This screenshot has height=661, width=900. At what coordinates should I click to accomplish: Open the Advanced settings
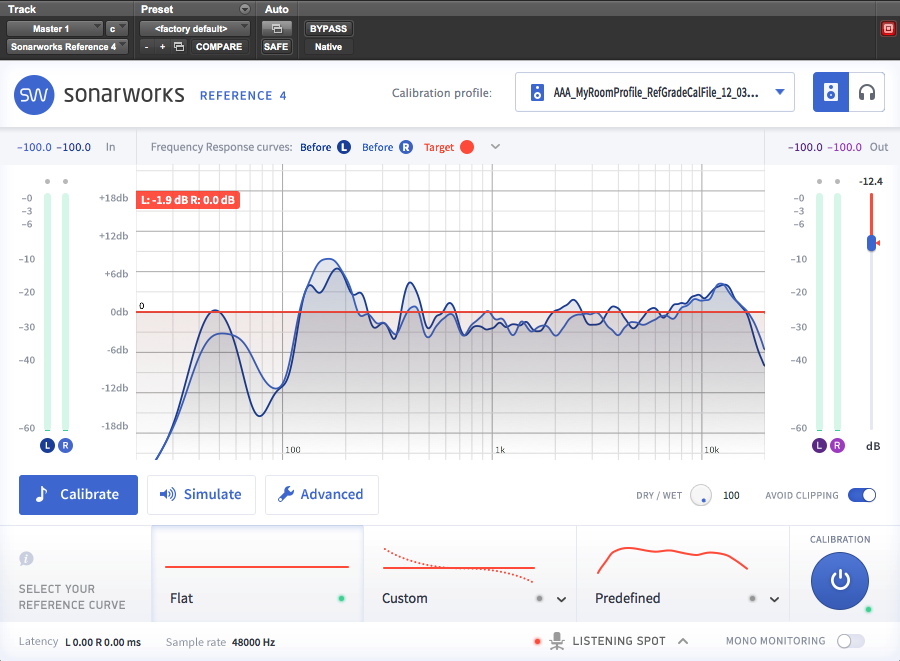click(321, 495)
